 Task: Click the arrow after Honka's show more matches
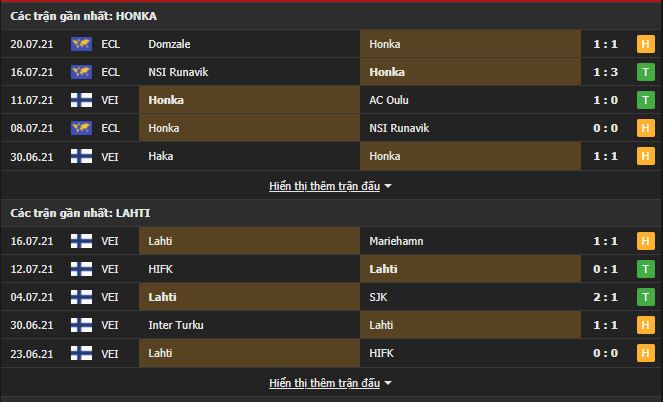click(x=388, y=186)
